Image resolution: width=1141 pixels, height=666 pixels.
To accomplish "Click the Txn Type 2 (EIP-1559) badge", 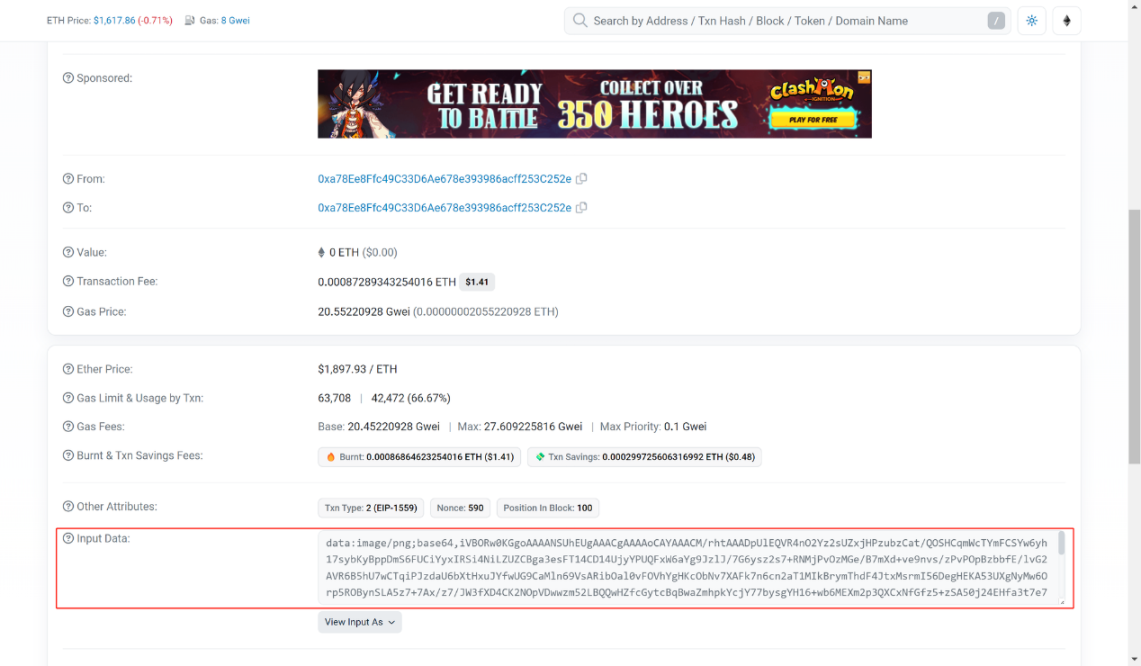I will (370, 508).
